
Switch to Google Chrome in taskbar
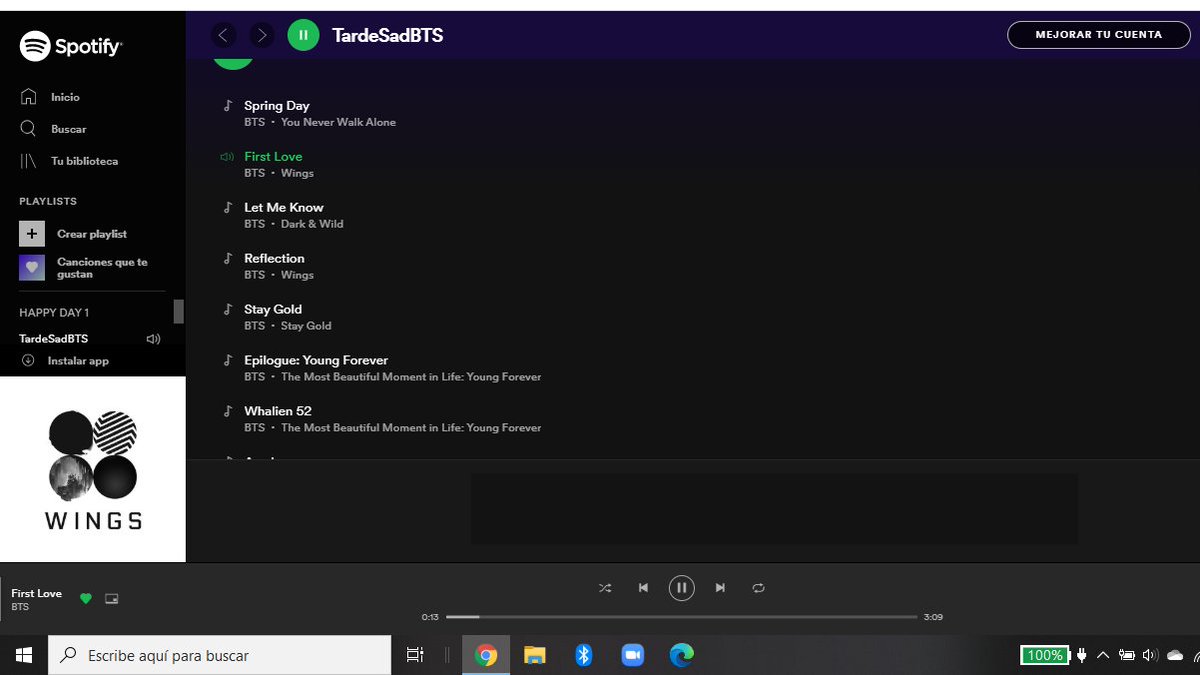[x=486, y=655]
